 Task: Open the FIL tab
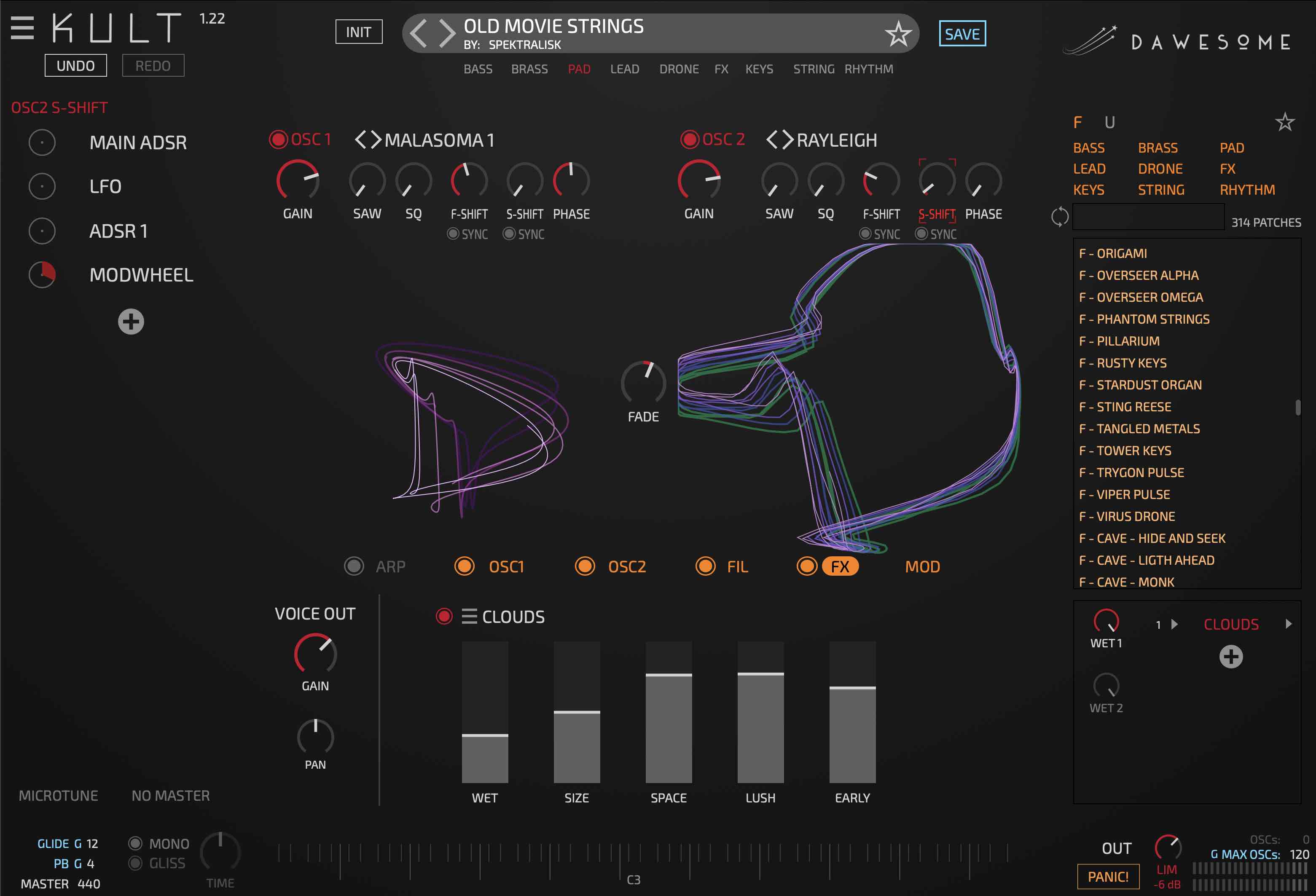[737, 566]
